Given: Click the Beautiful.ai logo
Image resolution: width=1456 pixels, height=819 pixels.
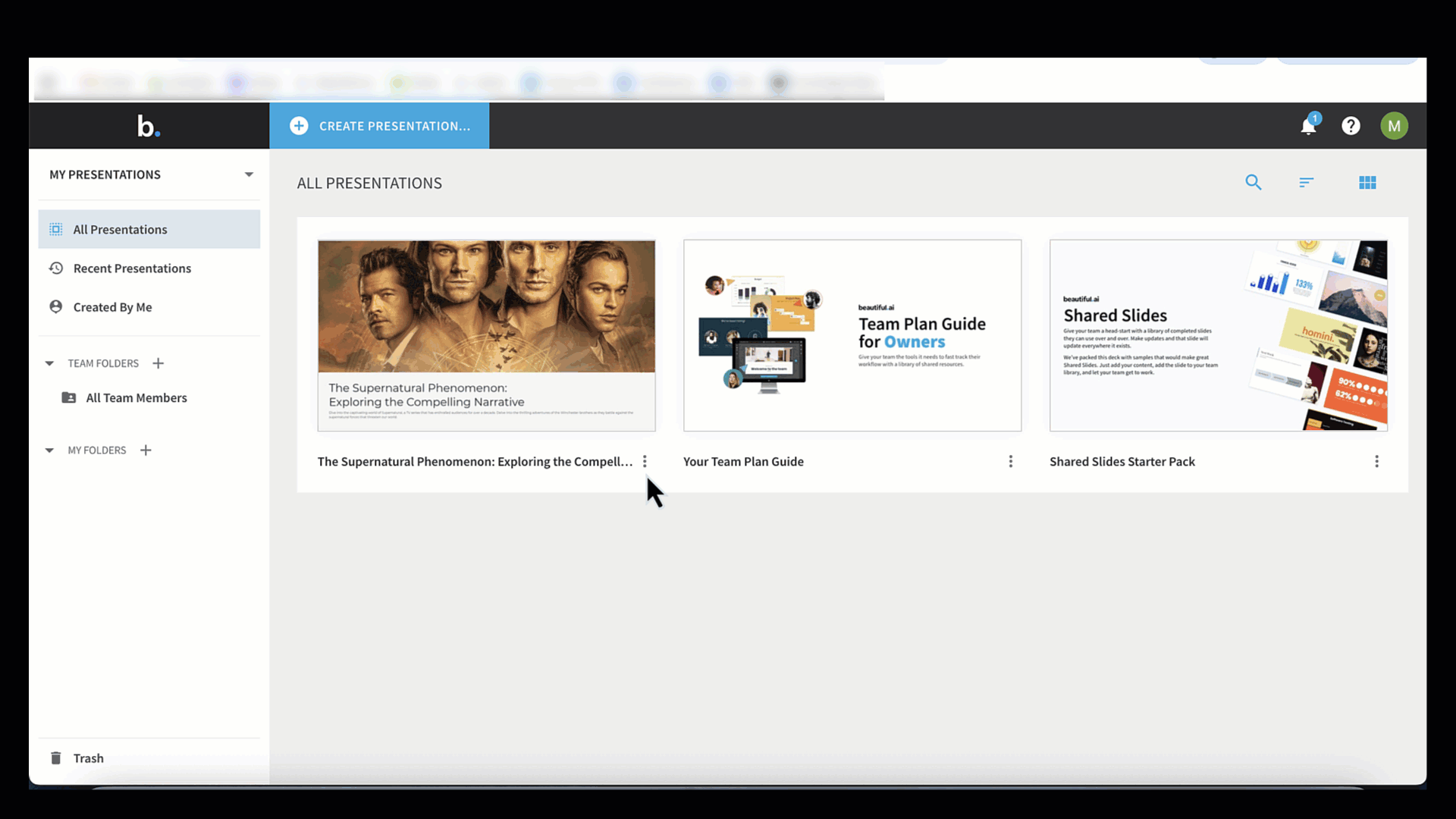Looking at the screenshot, I should click(x=149, y=126).
